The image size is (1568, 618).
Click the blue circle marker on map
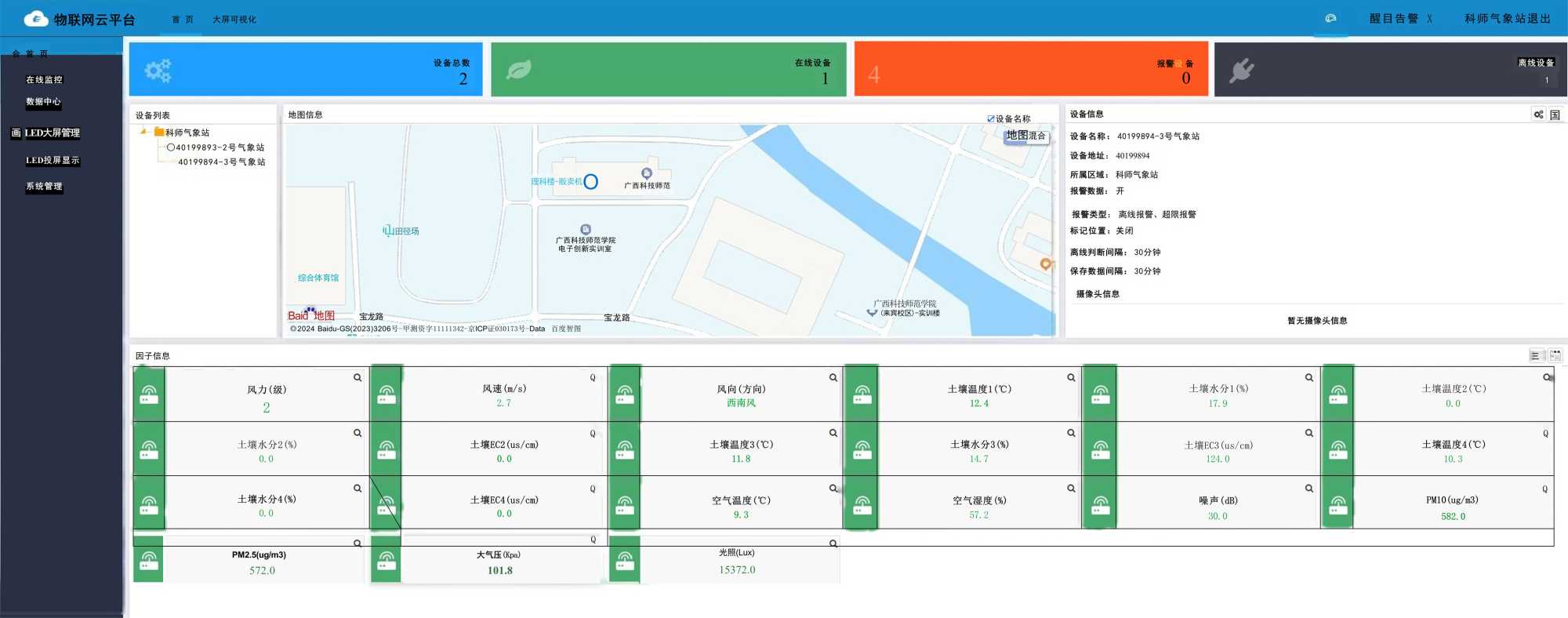[591, 182]
